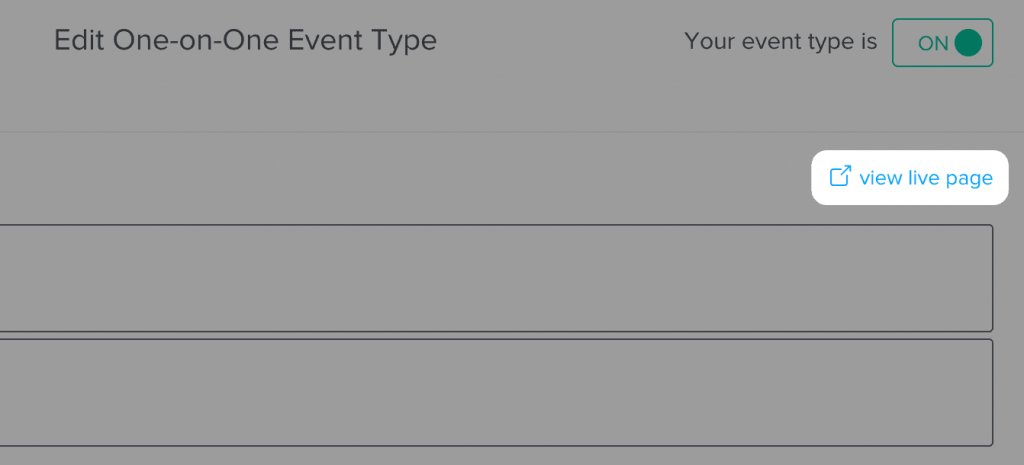Expand the second outlined section panel
The image size is (1024, 465).
tap(496, 393)
